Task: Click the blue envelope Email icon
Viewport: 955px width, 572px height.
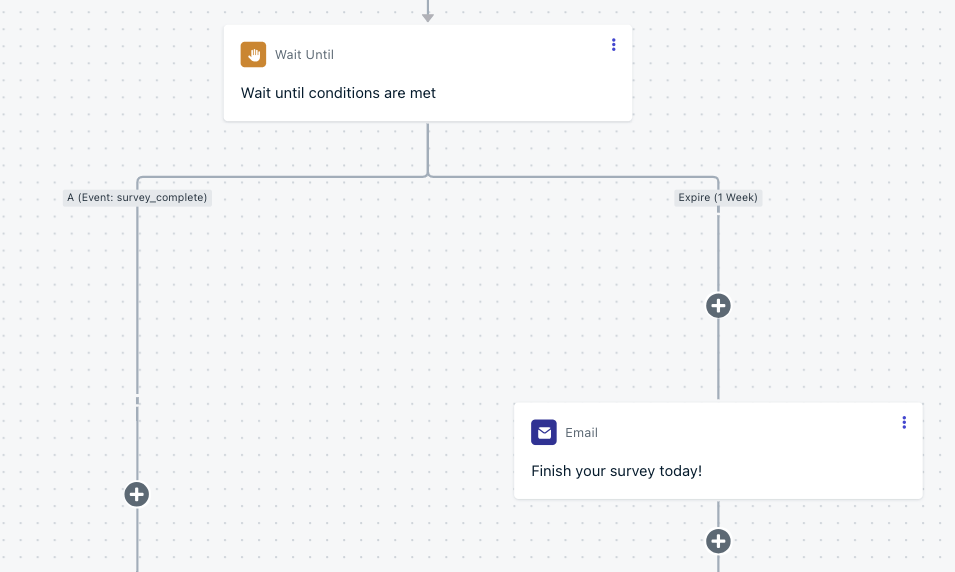Action: [544, 432]
